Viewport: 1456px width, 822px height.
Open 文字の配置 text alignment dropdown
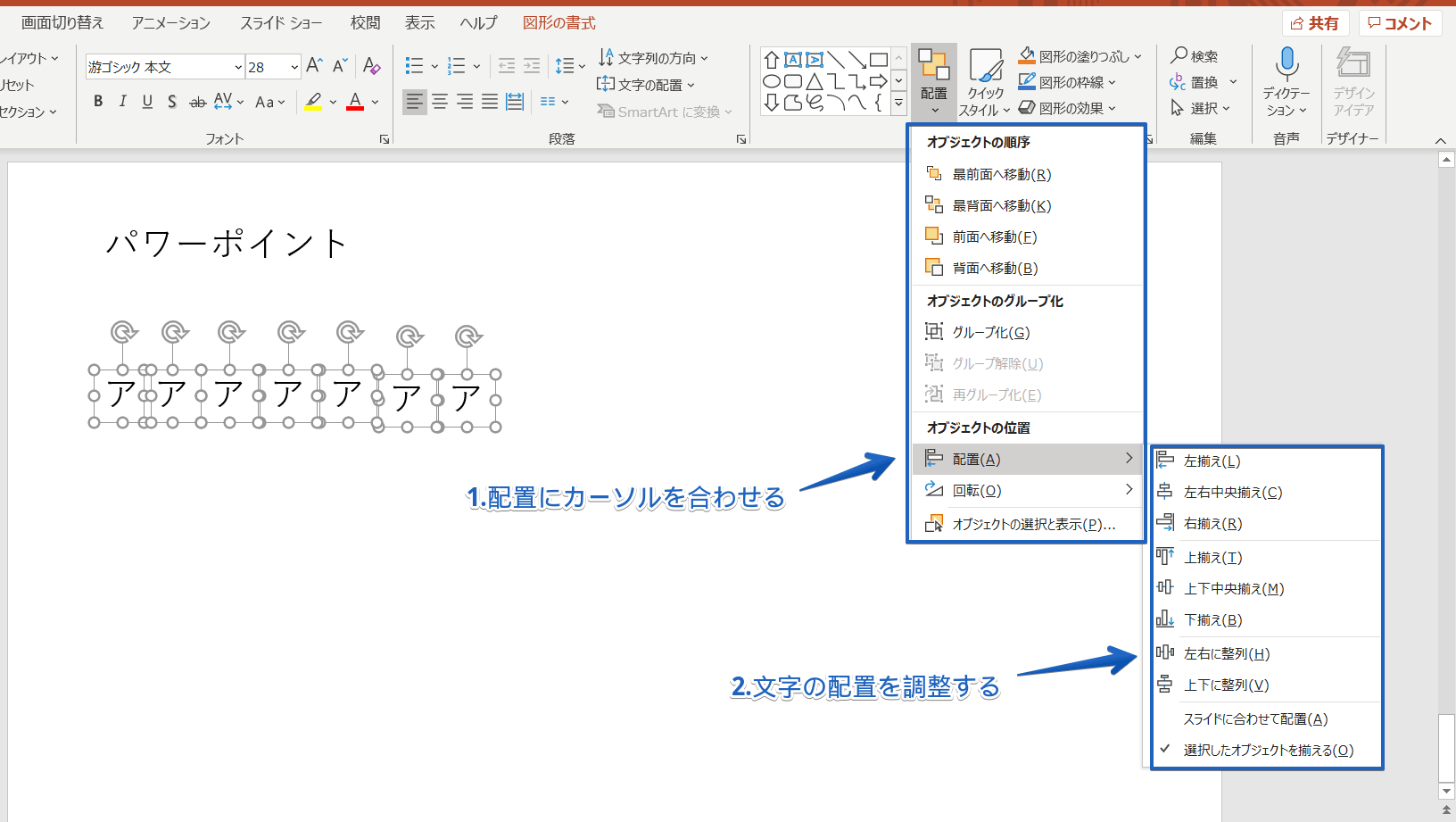(646, 85)
